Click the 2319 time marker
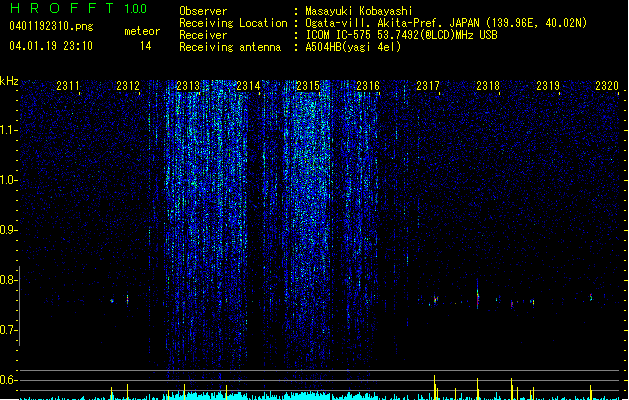 pyautogui.click(x=548, y=86)
